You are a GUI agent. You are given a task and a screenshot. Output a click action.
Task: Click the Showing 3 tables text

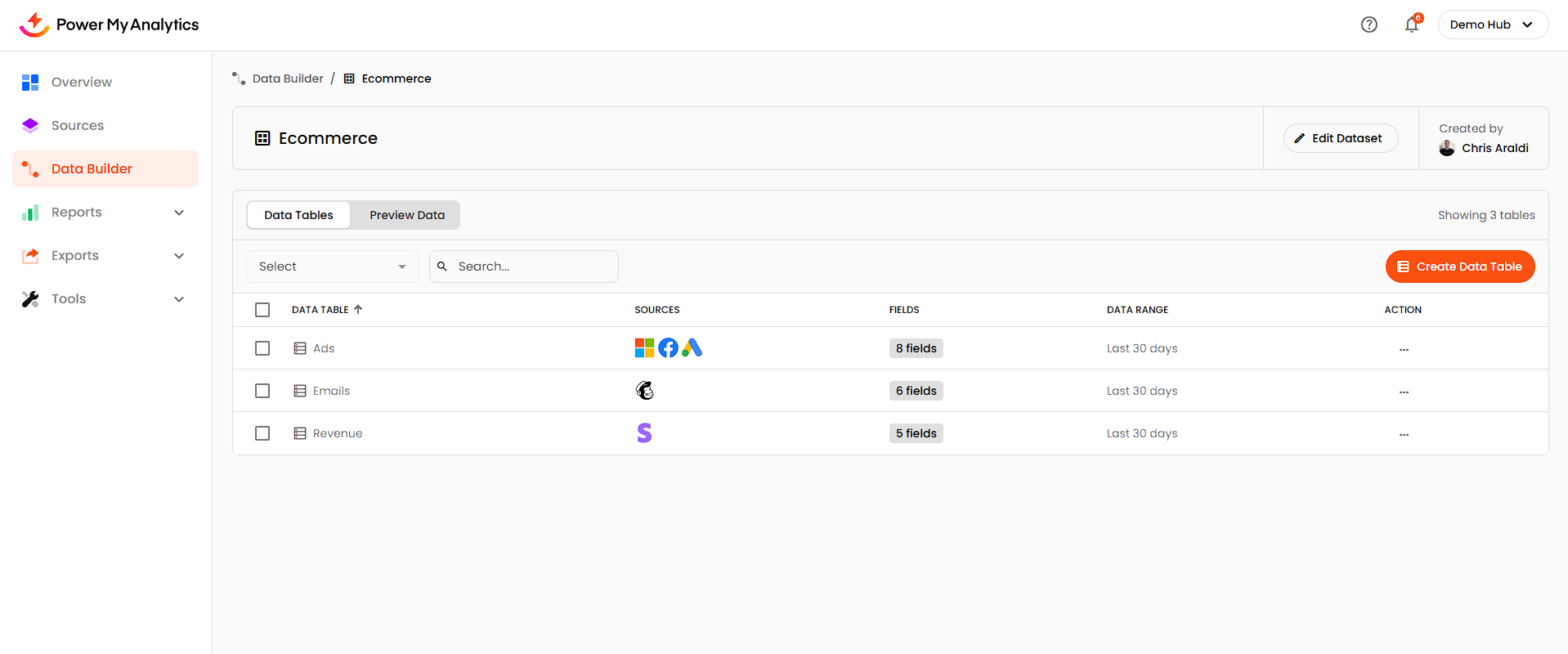[1486, 215]
